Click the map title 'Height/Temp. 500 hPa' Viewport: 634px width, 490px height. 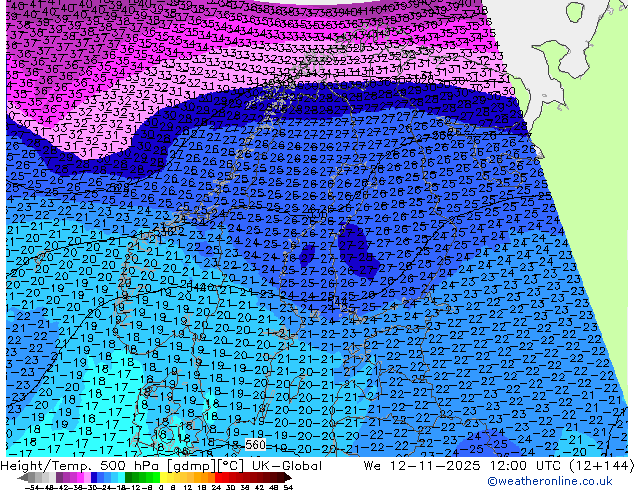[80, 466]
